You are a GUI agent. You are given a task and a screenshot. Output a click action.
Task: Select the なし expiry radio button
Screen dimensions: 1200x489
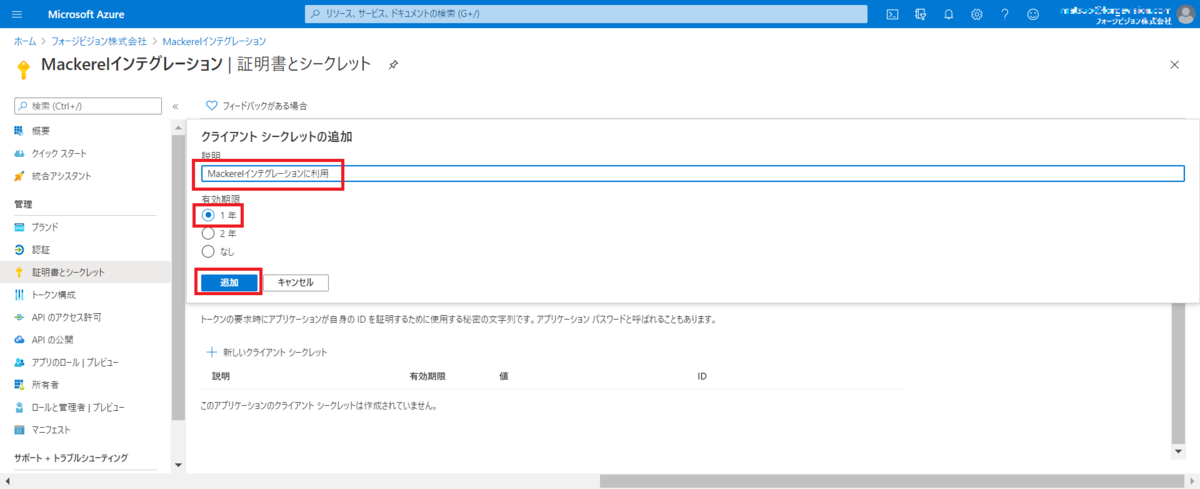[208, 251]
